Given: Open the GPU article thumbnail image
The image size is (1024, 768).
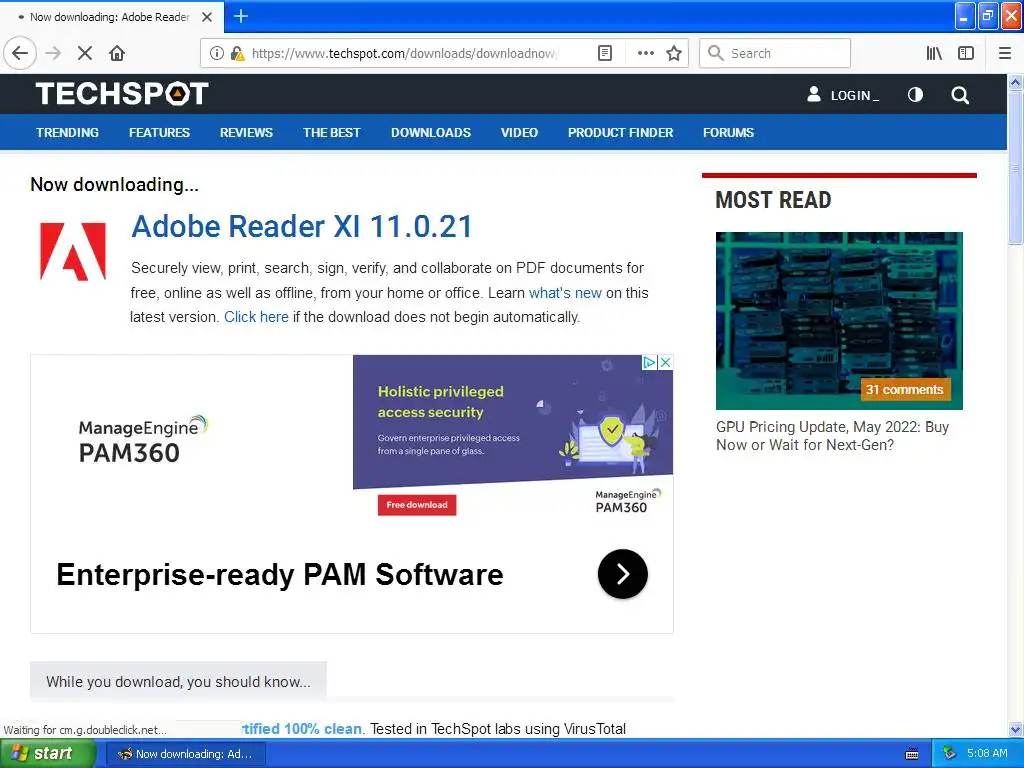Looking at the screenshot, I should pyautogui.click(x=839, y=321).
